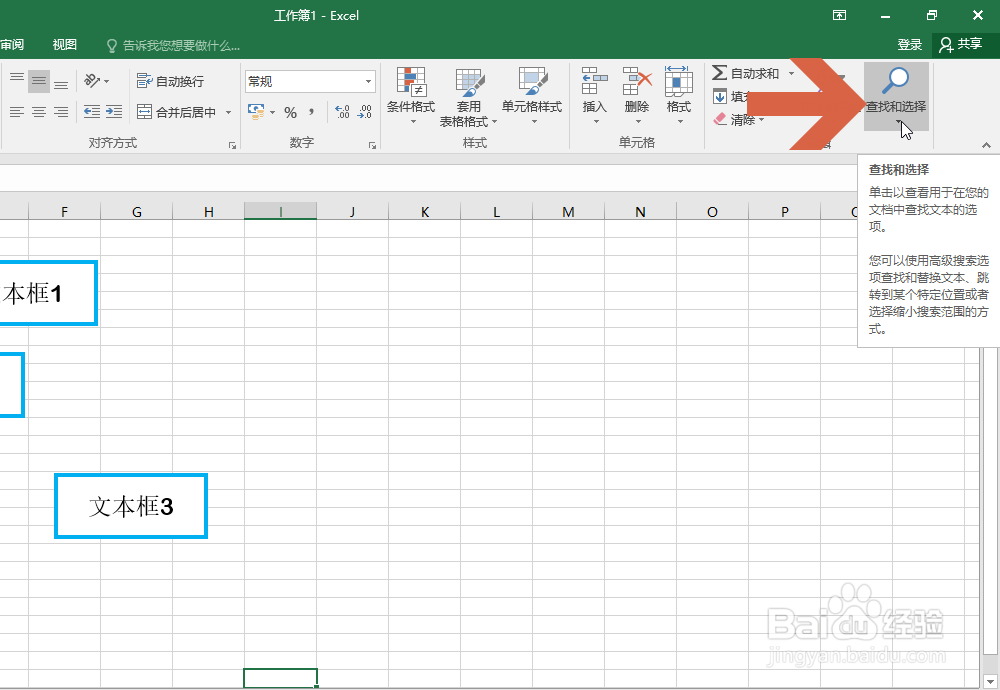Screen dimensions: 1000x690
Task: Select column O header
Action: click(712, 212)
